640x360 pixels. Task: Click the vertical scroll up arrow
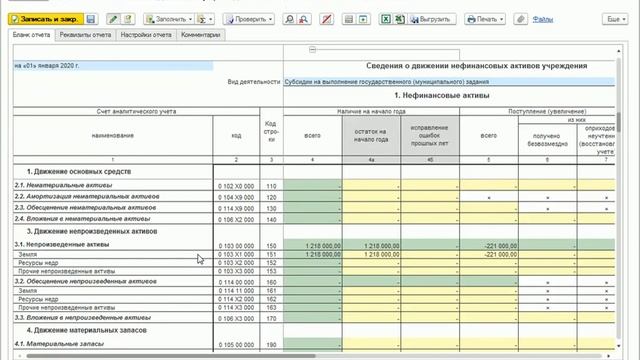point(619,51)
